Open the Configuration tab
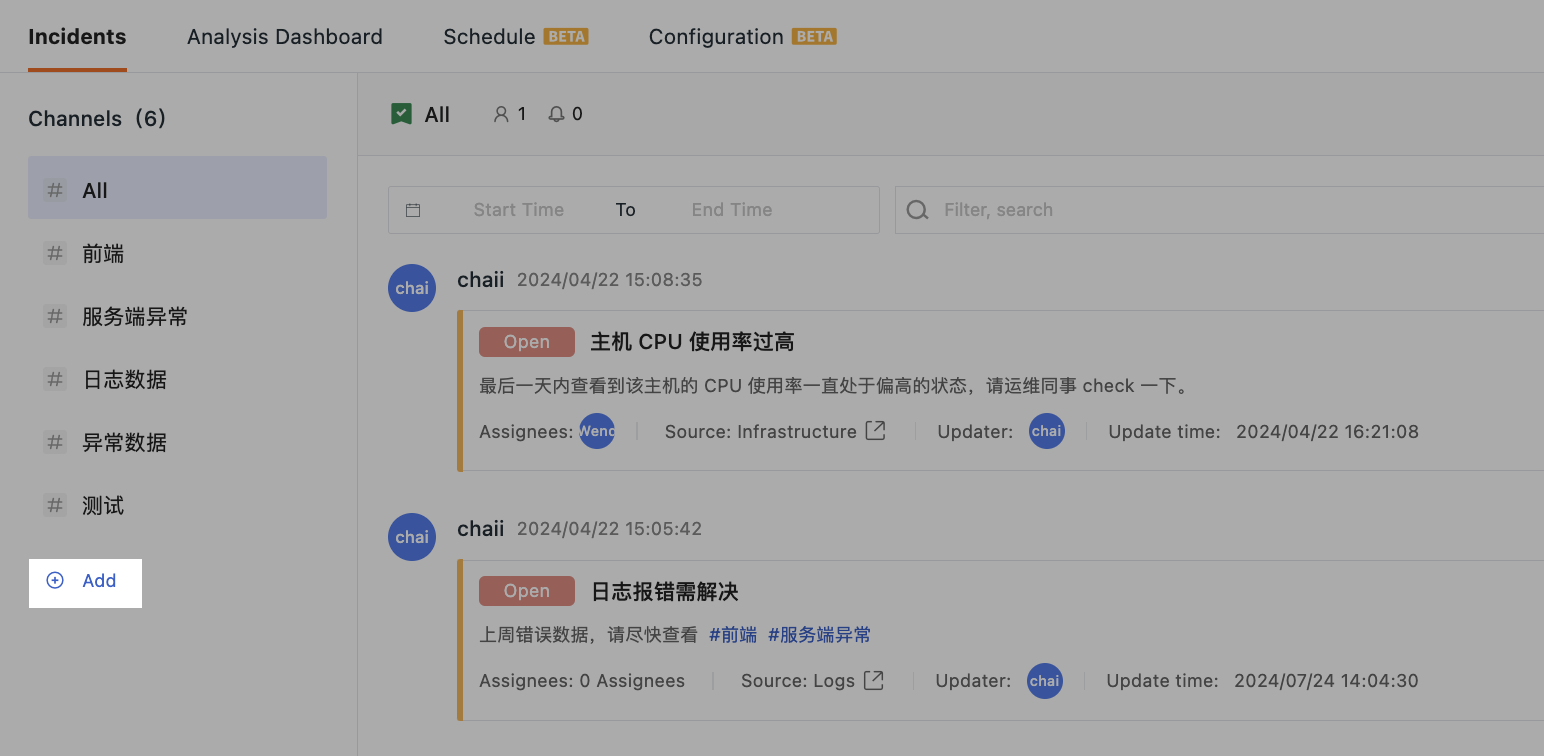Screen dimensions: 1544x756 [x=715, y=37]
